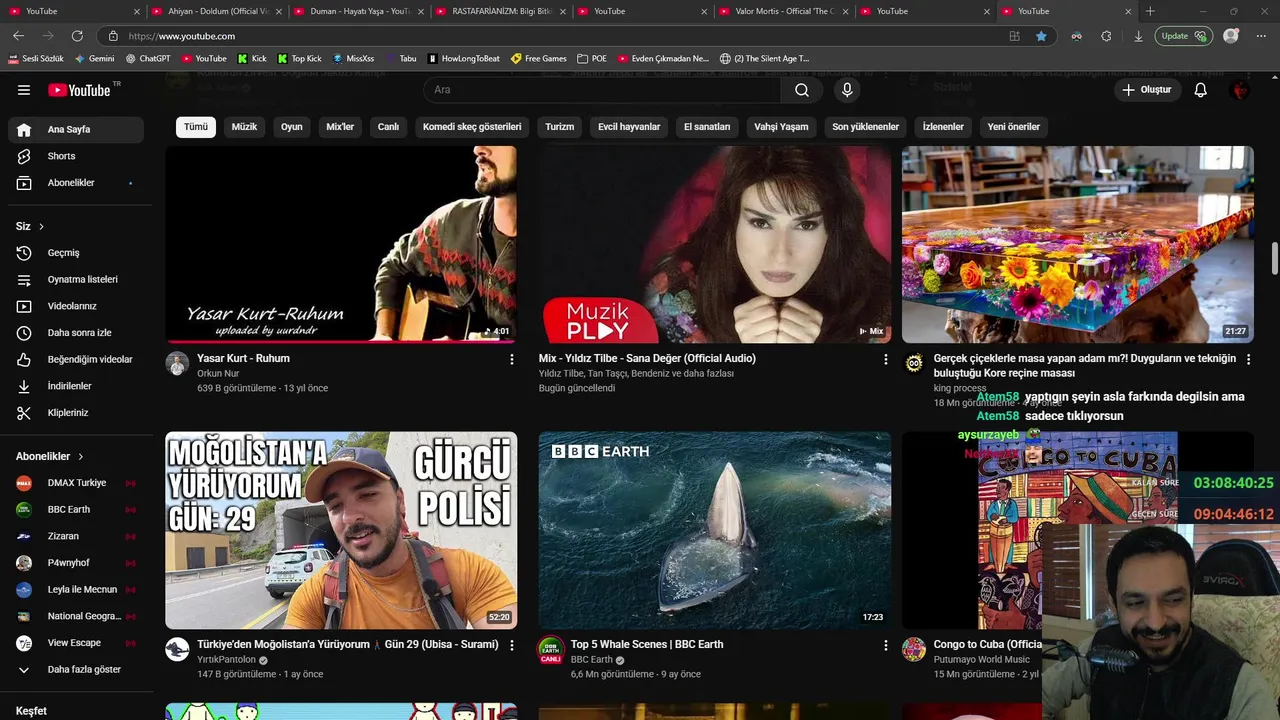The image size is (1280, 720).
Task: Select the Yeni öneriler chip
Action: 1013,127
